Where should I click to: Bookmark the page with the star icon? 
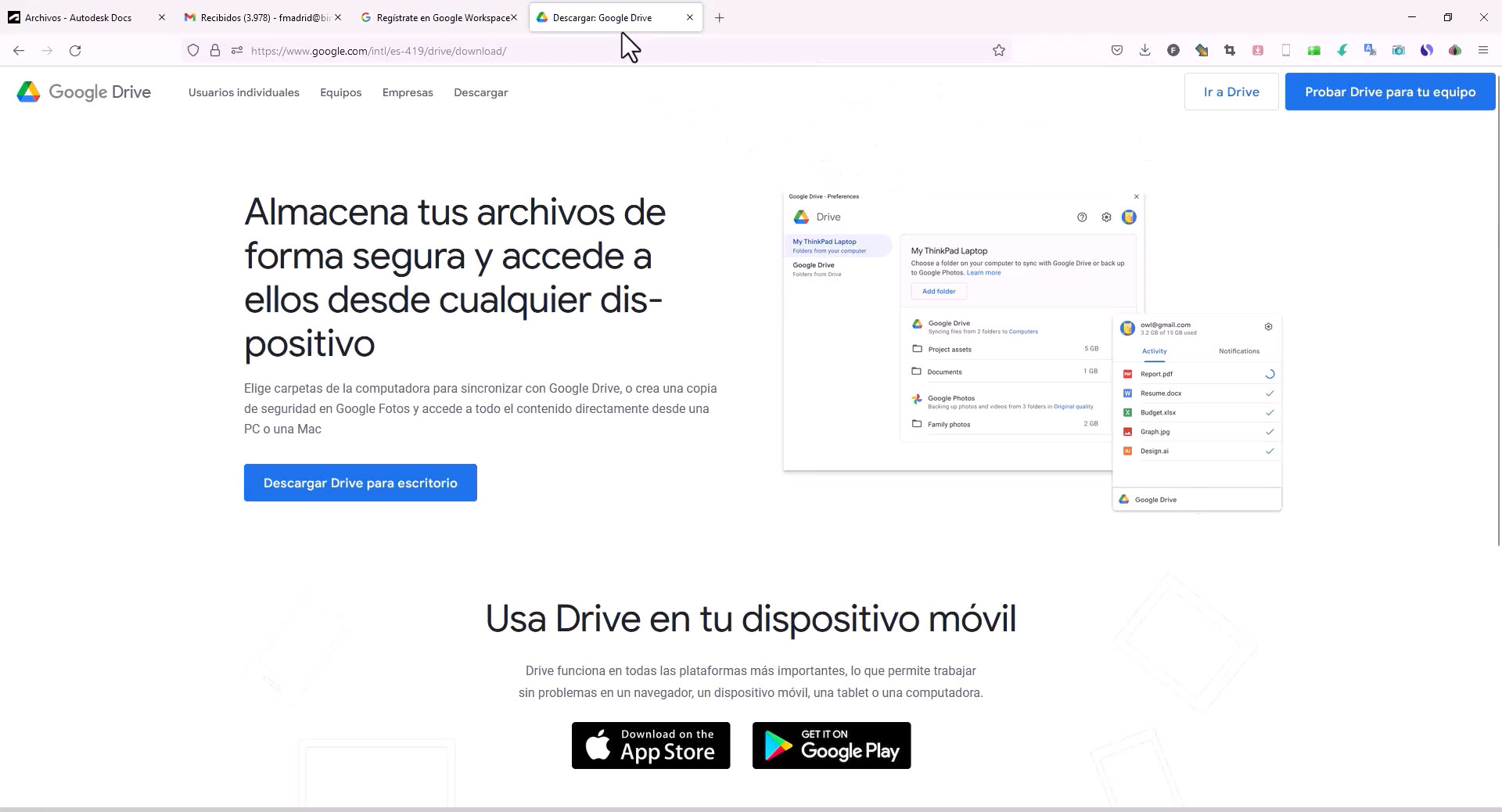[998, 50]
